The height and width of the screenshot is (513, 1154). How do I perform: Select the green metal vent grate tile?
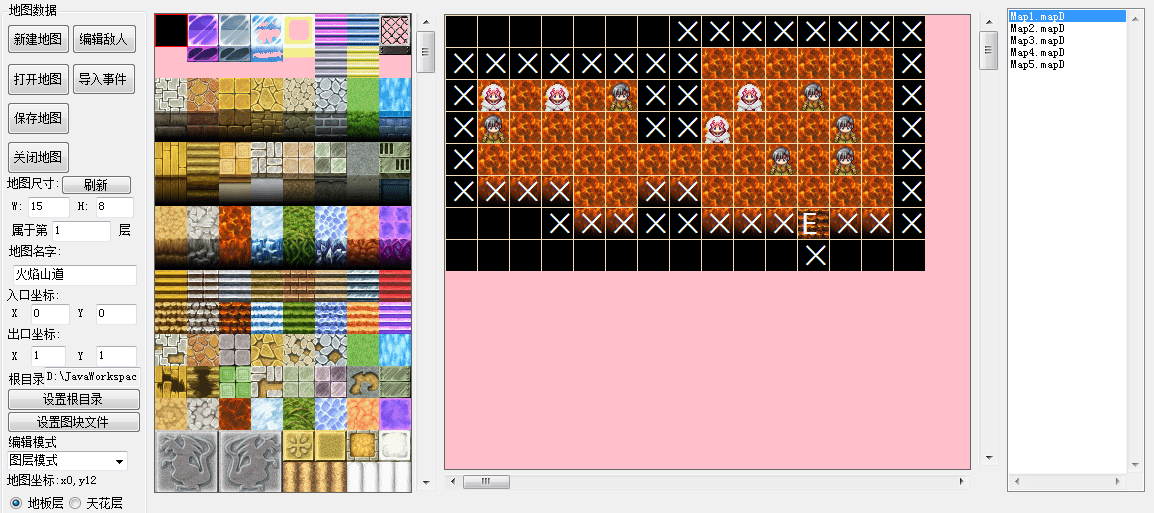394,158
